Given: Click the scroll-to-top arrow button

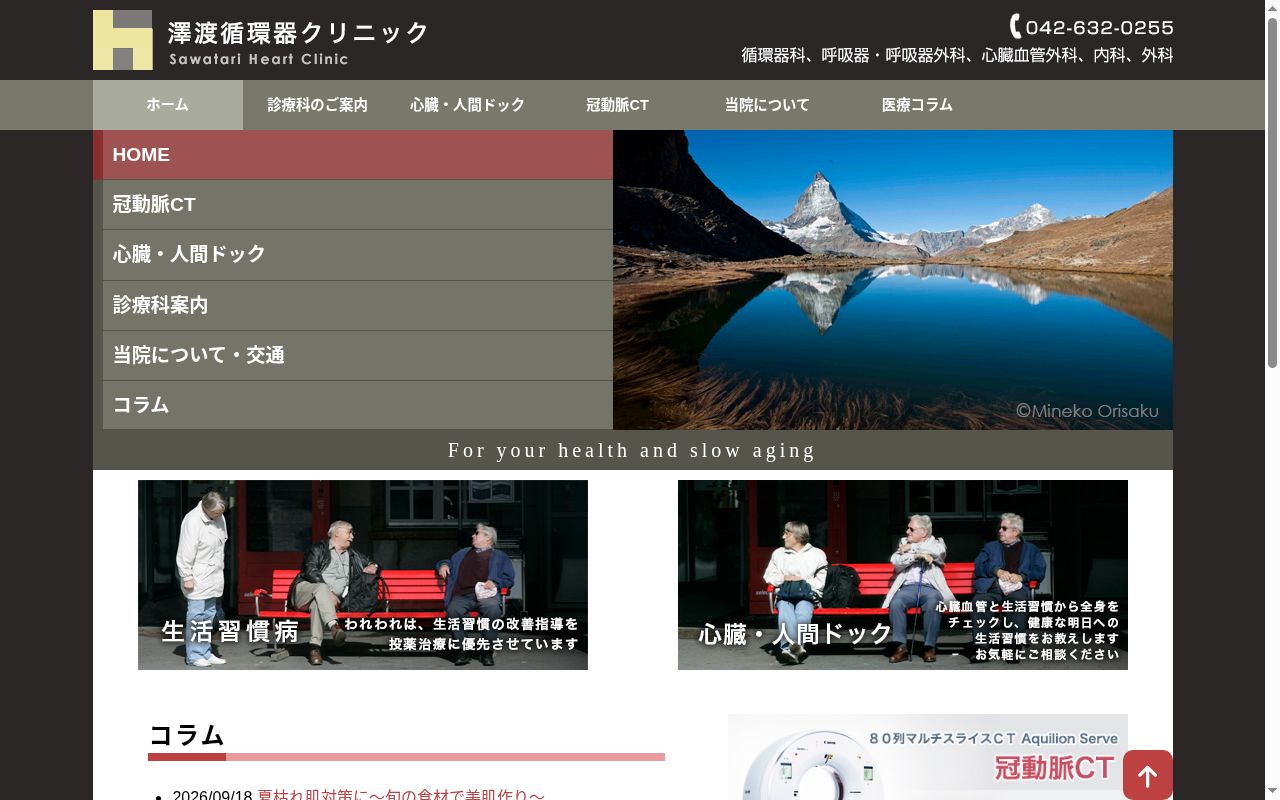Looking at the screenshot, I should point(1148,775).
